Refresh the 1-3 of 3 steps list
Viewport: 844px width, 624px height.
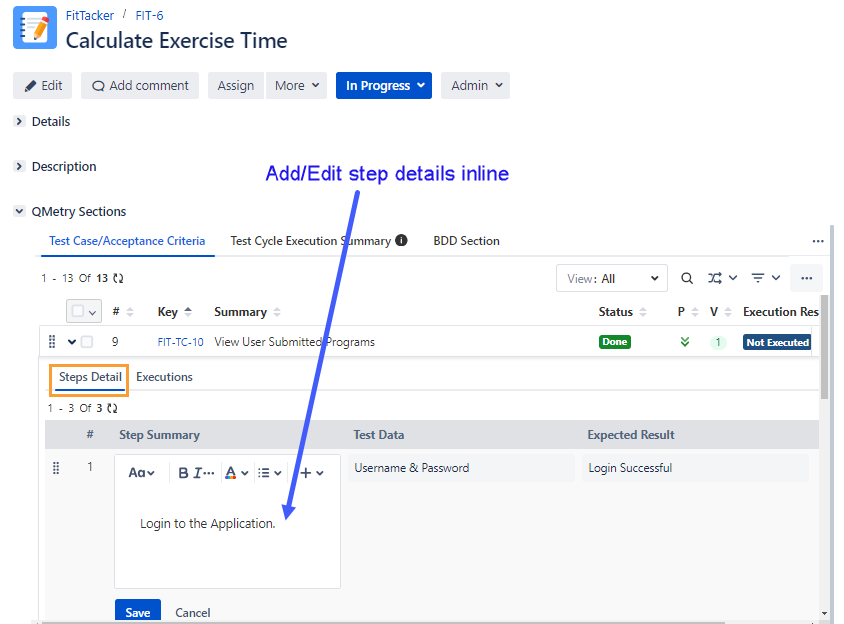pyautogui.click(x=112, y=408)
